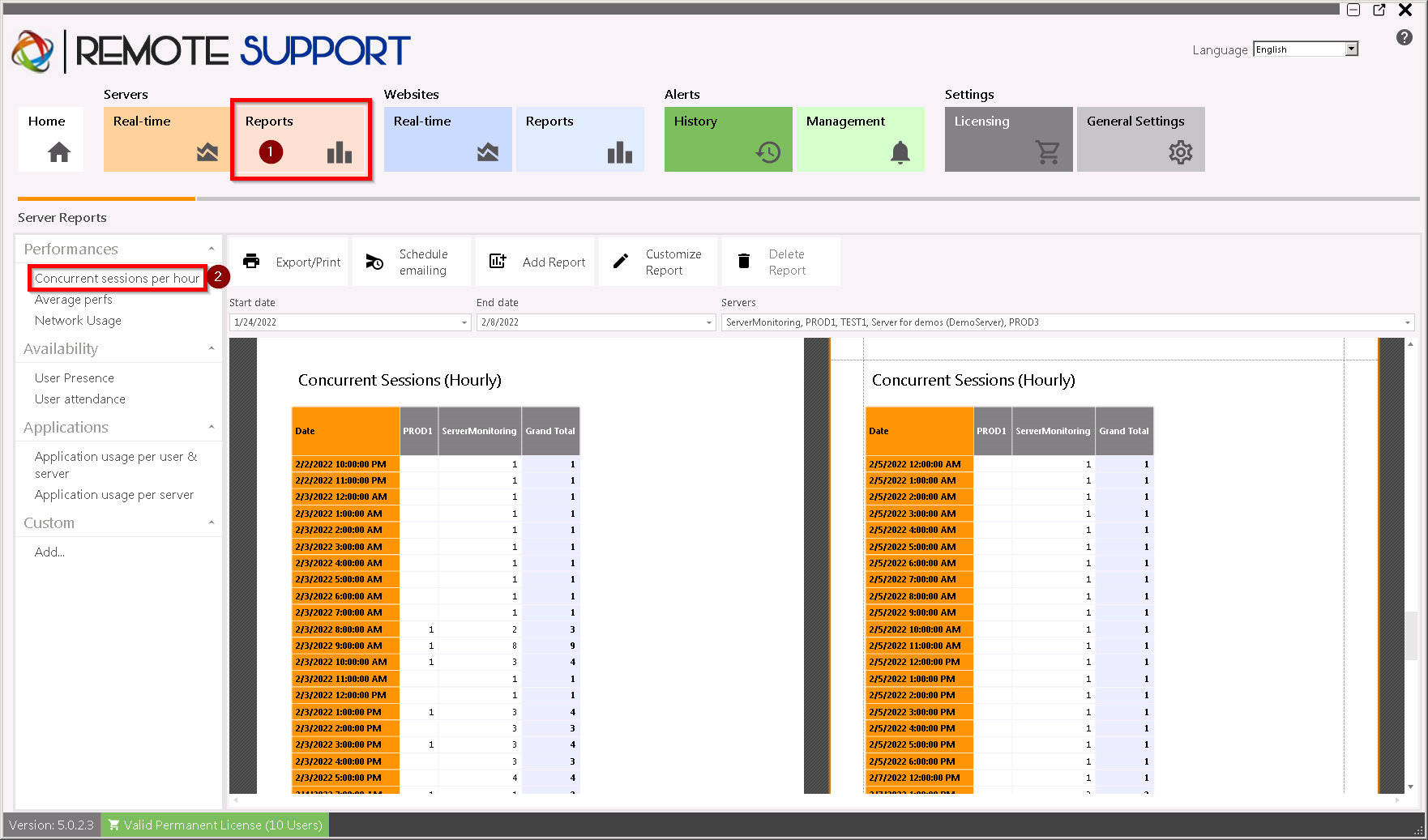Click the report vertical scrollbar up arrow

click(x=1411, y=344)
